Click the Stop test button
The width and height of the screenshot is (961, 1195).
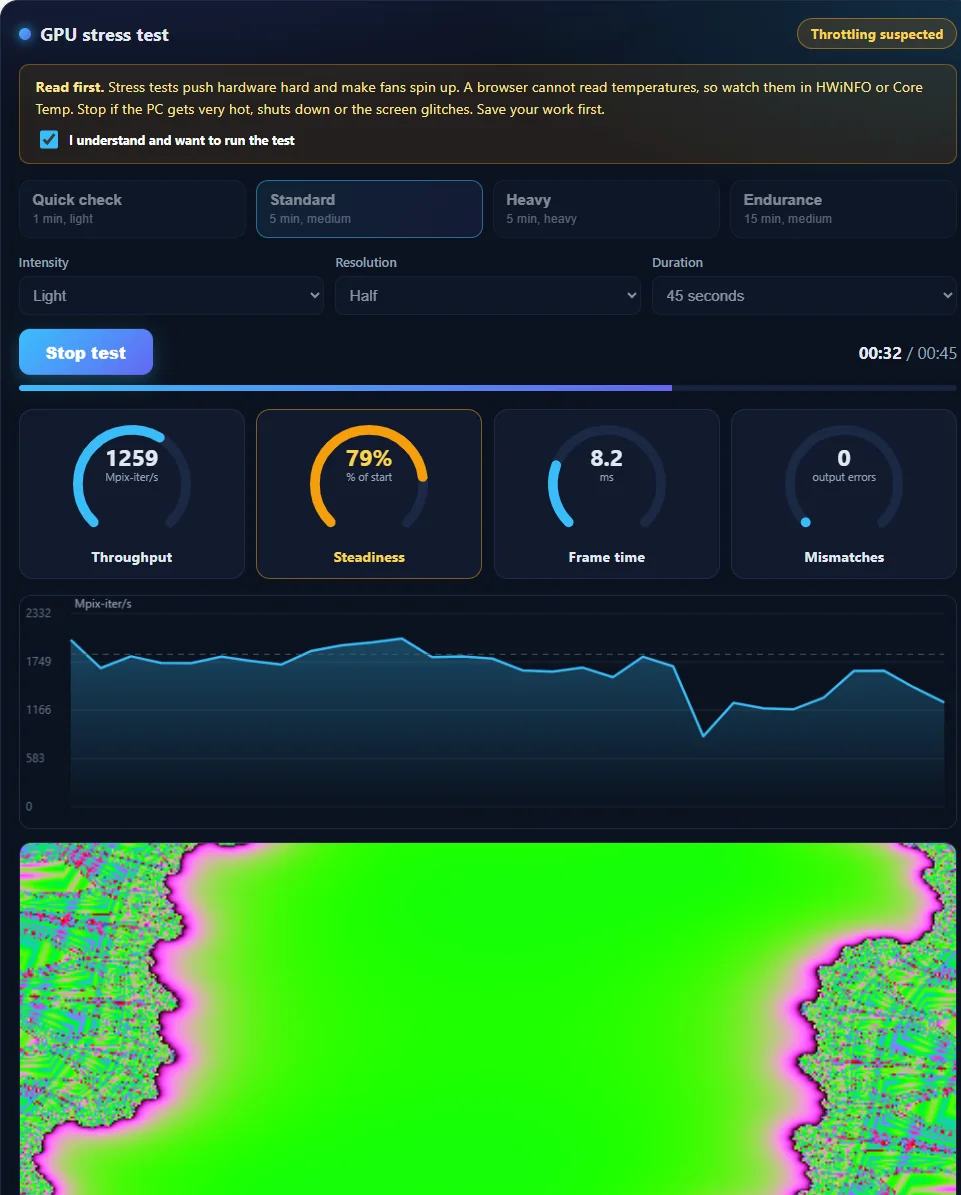86,352
